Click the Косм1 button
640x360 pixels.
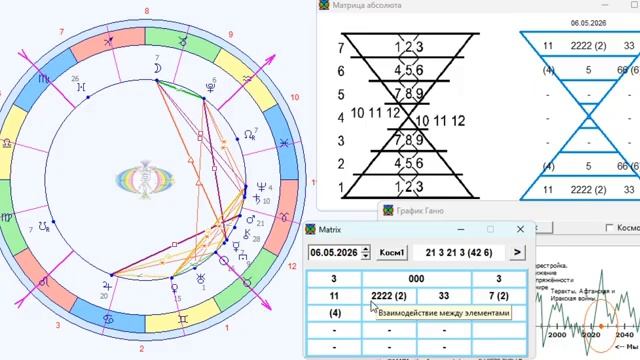(392, 253)
